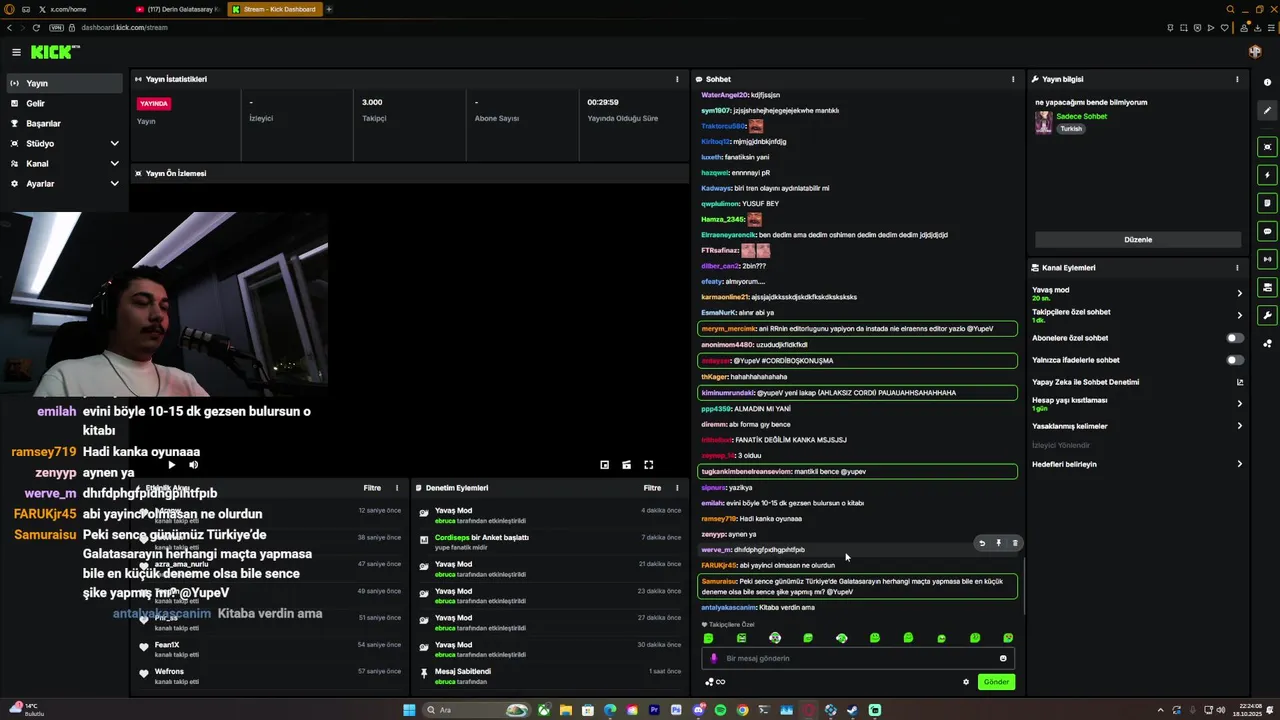
Task: Open Denetim Eylemleri panel three-dot menu
Action: click(677, 488)
